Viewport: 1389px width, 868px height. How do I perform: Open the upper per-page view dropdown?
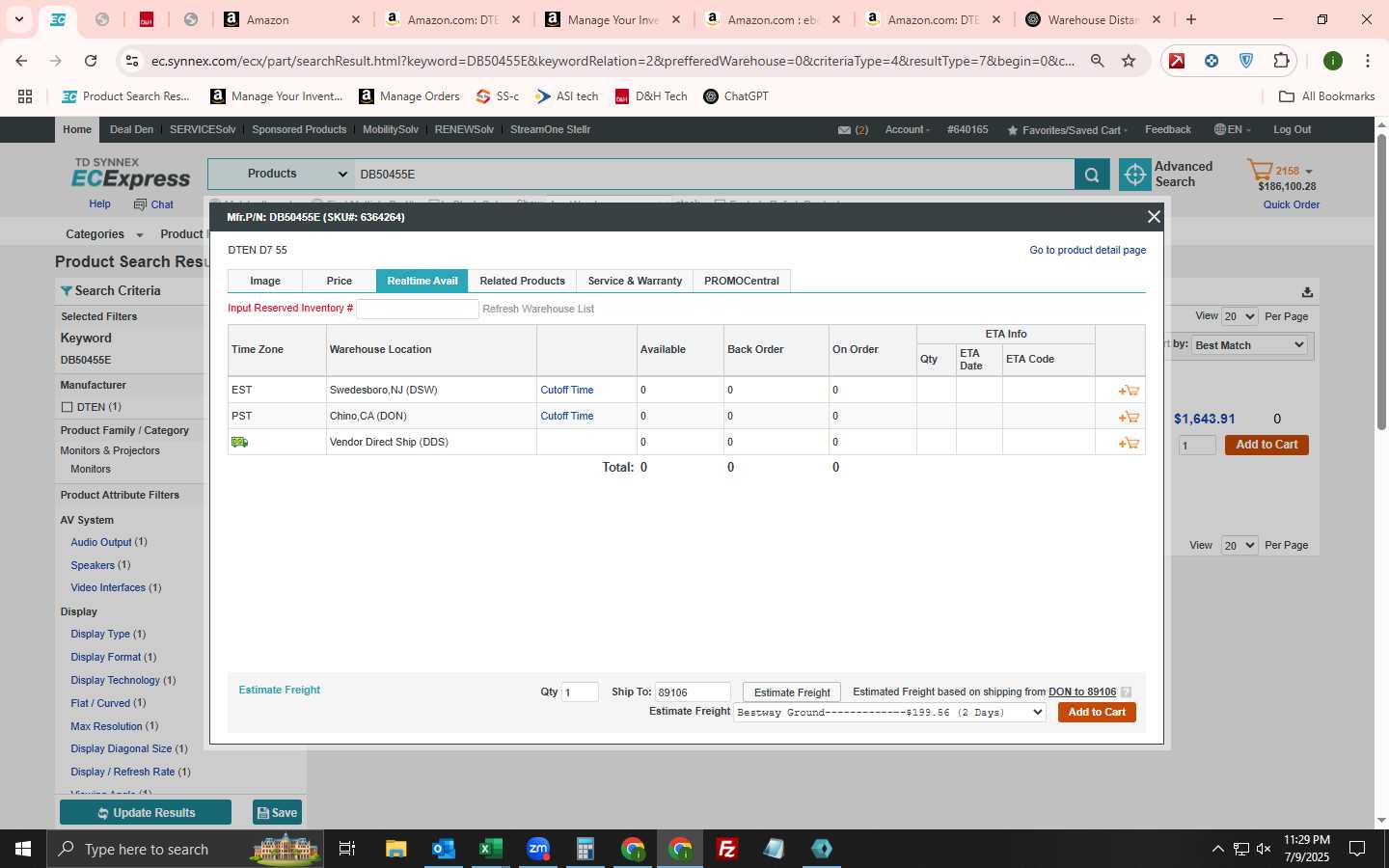coord(1239,316)
